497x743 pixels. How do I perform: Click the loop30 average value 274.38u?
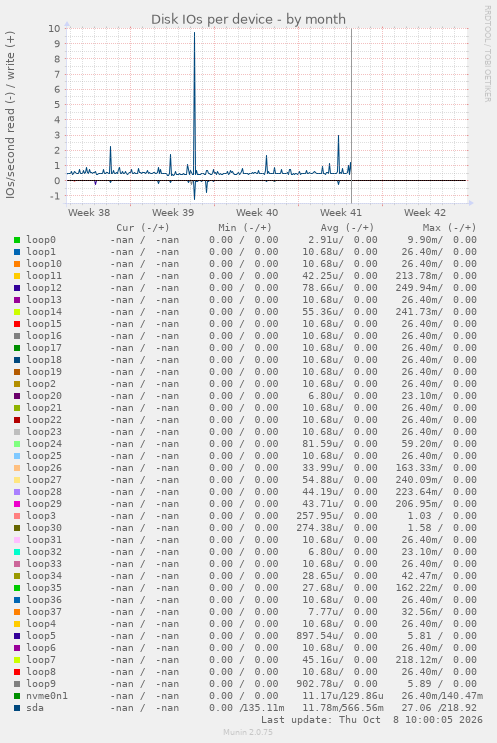(320, 528)
